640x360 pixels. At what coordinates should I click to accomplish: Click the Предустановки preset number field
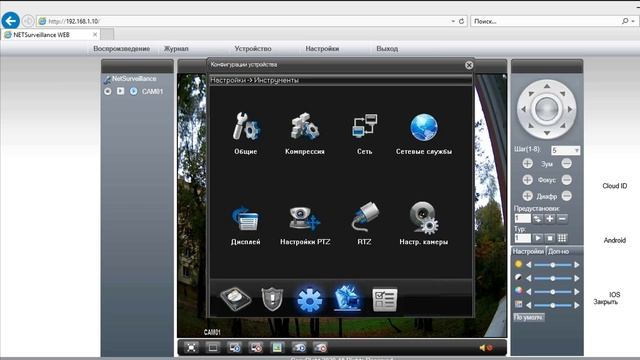522,219
